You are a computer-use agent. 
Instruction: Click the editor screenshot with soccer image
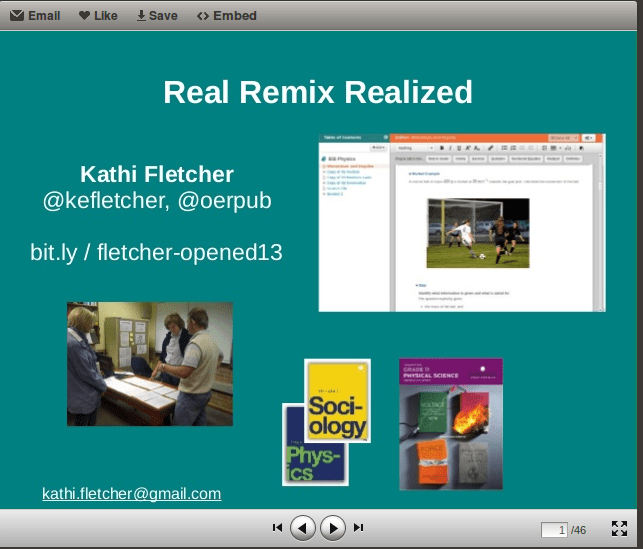[x=464, y=221]
